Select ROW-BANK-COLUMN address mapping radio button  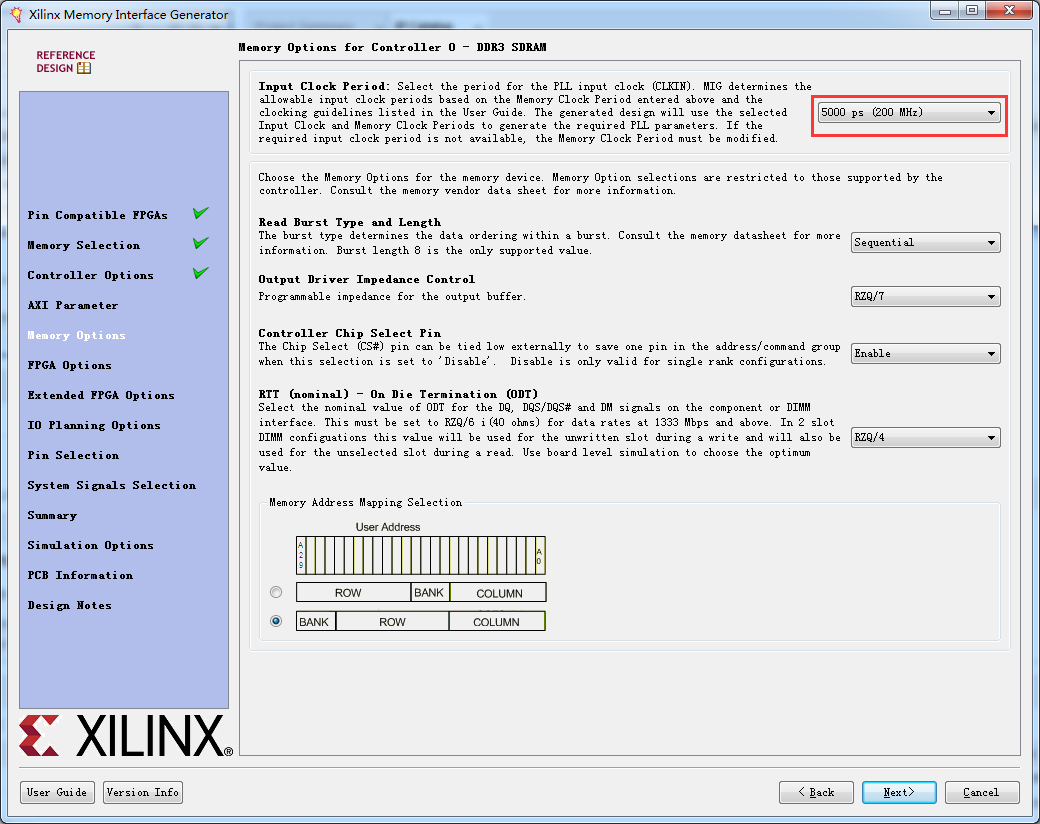coord(276,592)
